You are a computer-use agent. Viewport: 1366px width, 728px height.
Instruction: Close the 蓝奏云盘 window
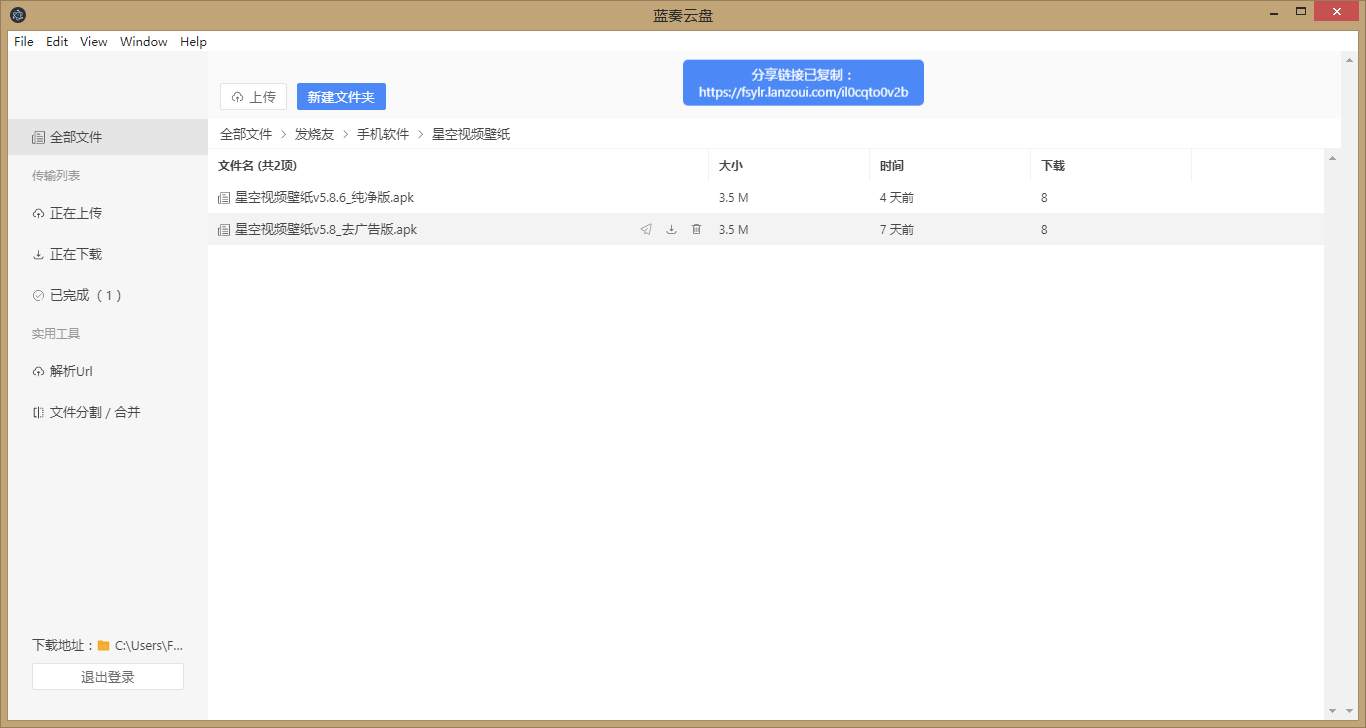[x=1337, y=12]
